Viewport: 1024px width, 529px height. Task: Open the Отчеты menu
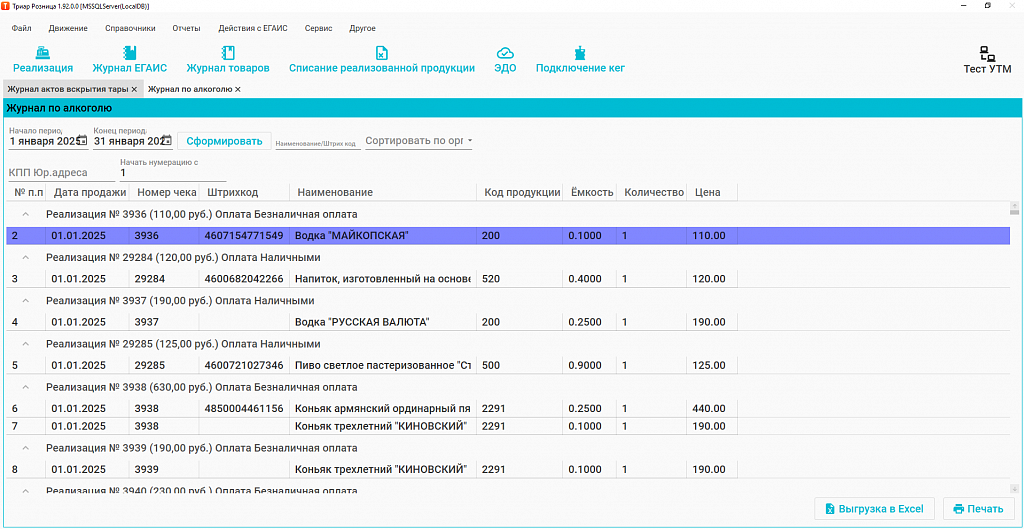[x=186, y=29]
